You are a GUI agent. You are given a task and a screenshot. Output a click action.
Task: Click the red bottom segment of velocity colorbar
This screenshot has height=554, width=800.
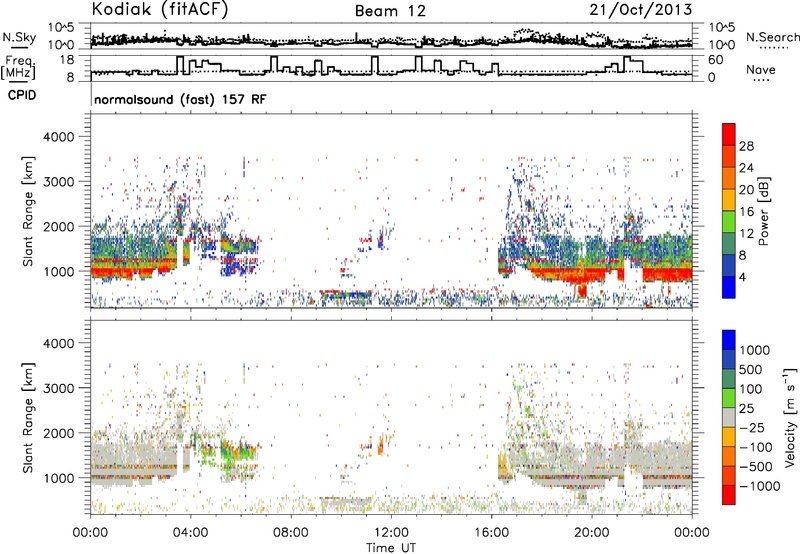pyautogui.click(x=729, y=495)
